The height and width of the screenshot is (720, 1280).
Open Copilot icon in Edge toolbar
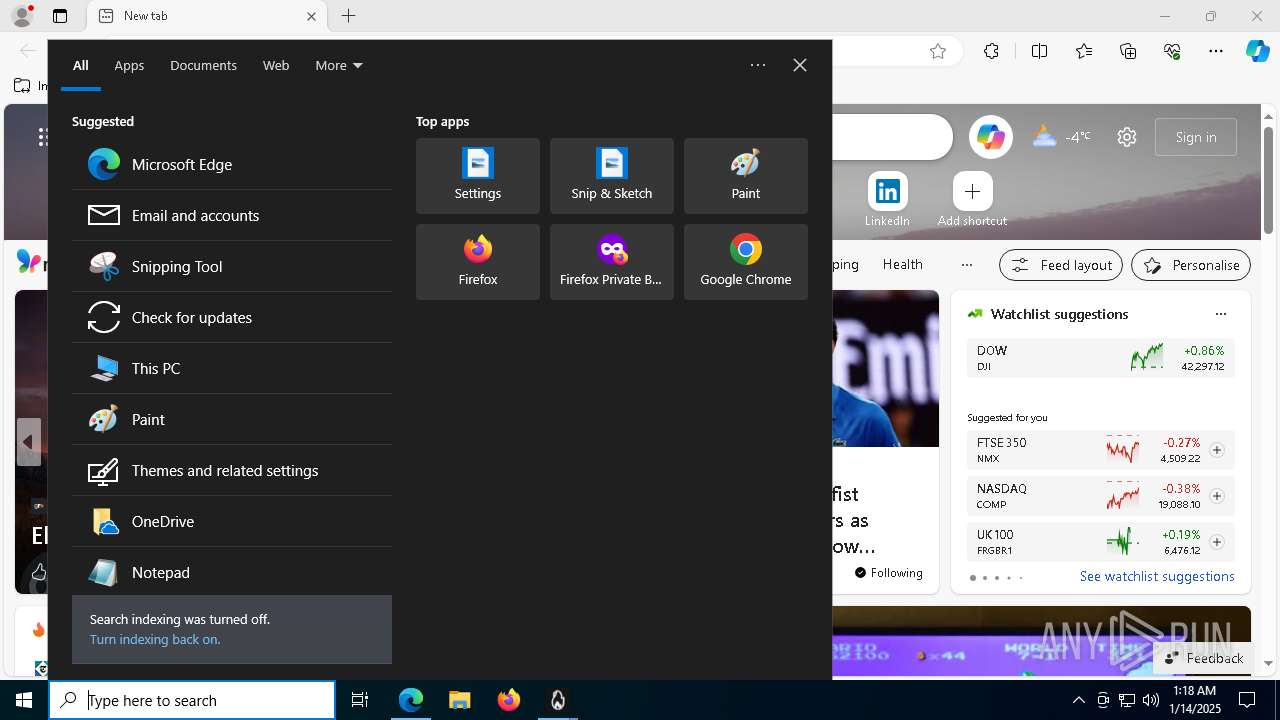1257,51
